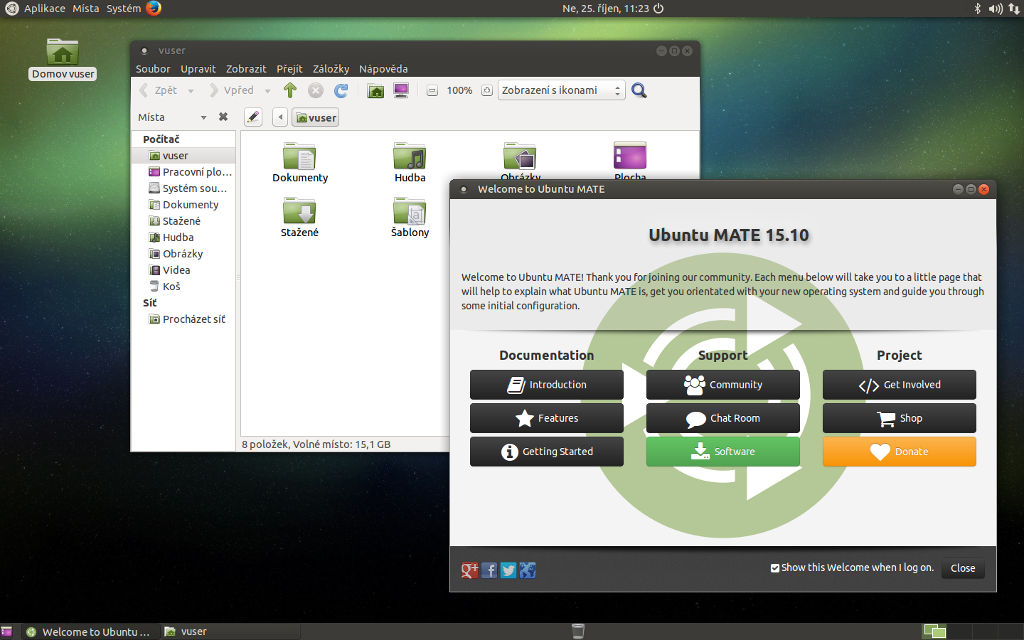Viewport: 1024px width, 640px height.
Task: Open the Home folder toolbar icon
Action: [376, 90]
